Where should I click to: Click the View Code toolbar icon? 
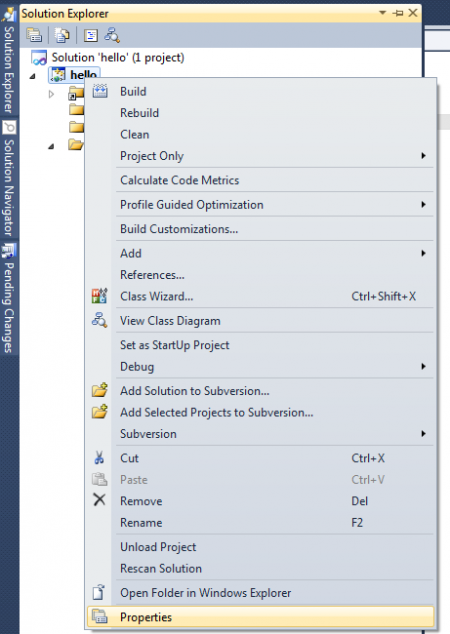pos(91,35)
